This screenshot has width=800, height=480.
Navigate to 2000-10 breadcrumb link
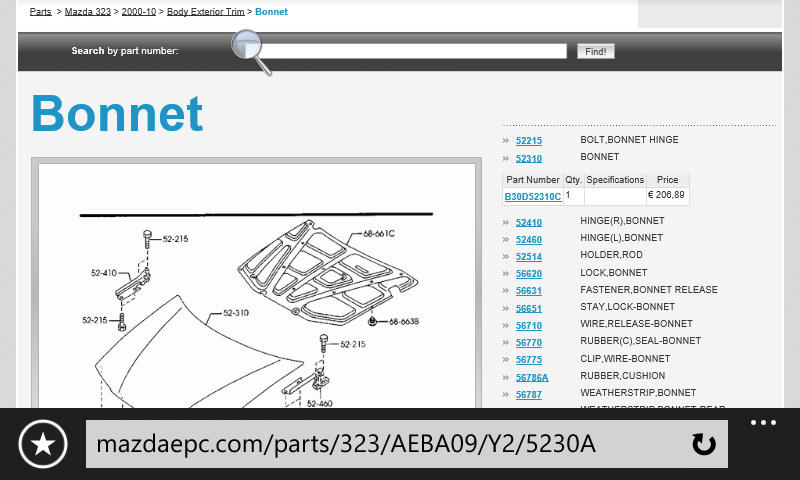(139, 12)
